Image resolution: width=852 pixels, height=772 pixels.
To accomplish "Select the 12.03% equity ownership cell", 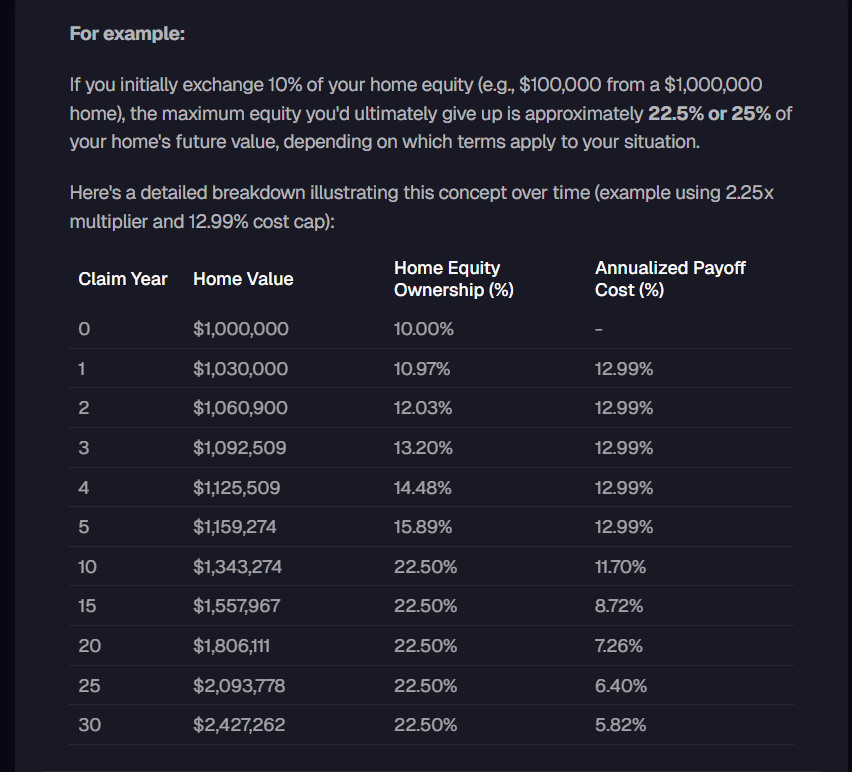I will click(423, 408).
